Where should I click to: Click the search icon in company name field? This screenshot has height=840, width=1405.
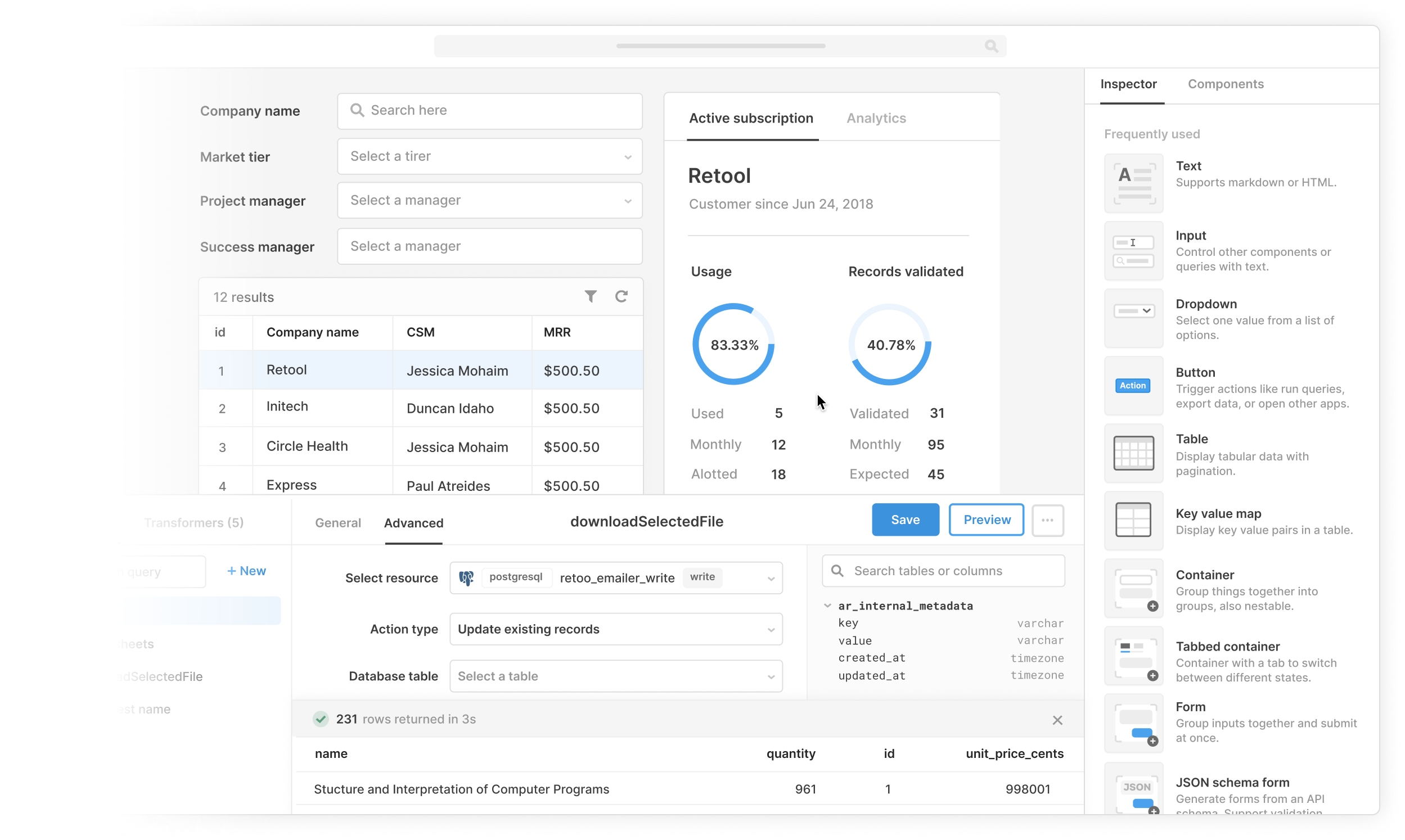[x=357, y=109]
